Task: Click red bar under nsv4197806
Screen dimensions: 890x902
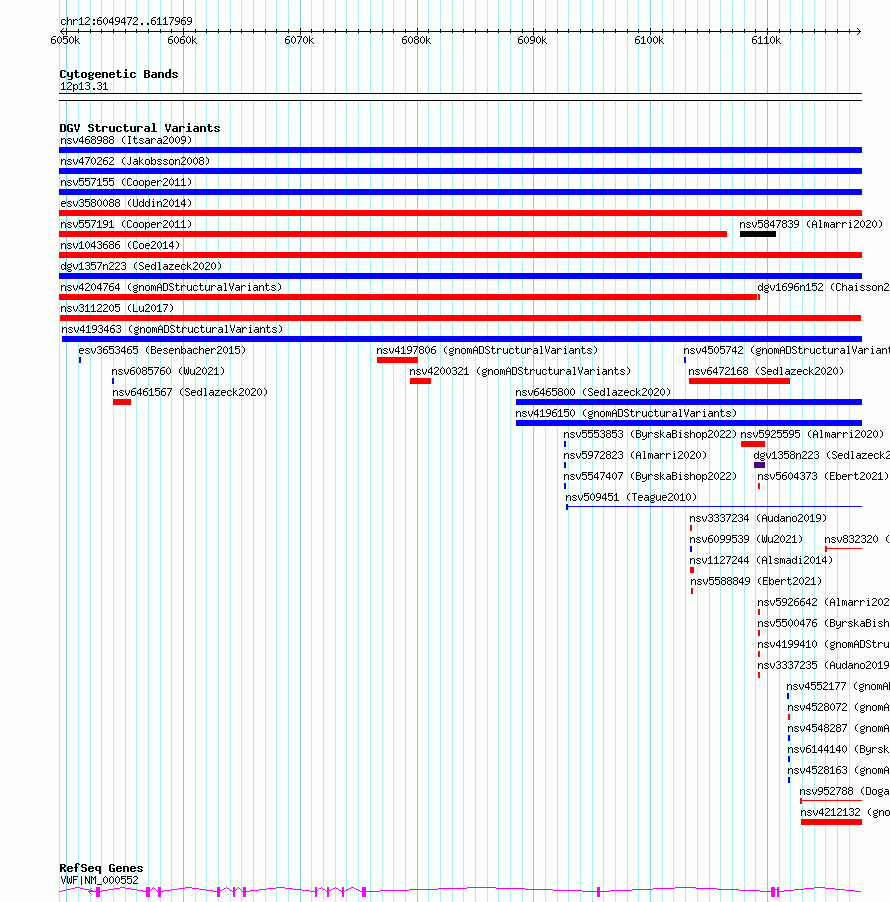Action: point(398,360)
